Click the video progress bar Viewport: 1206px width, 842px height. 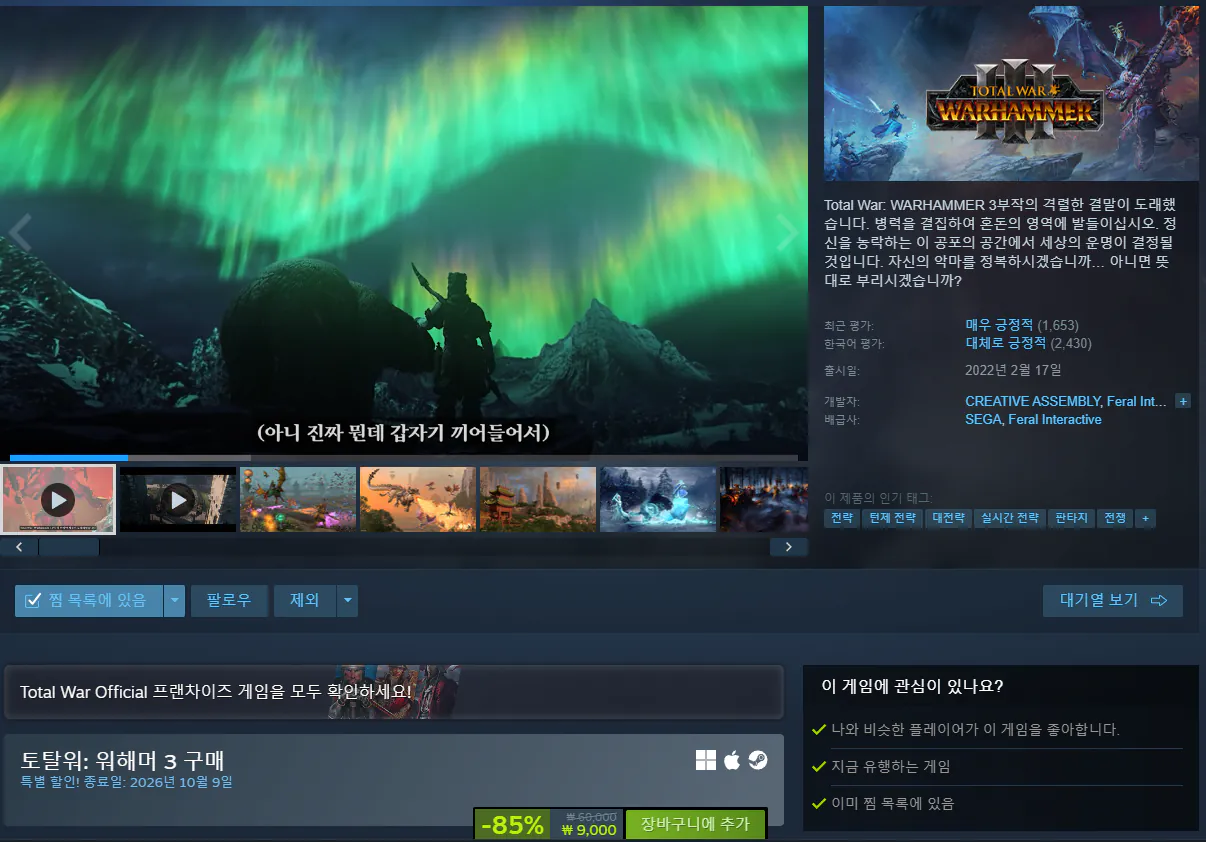[404, 458]
